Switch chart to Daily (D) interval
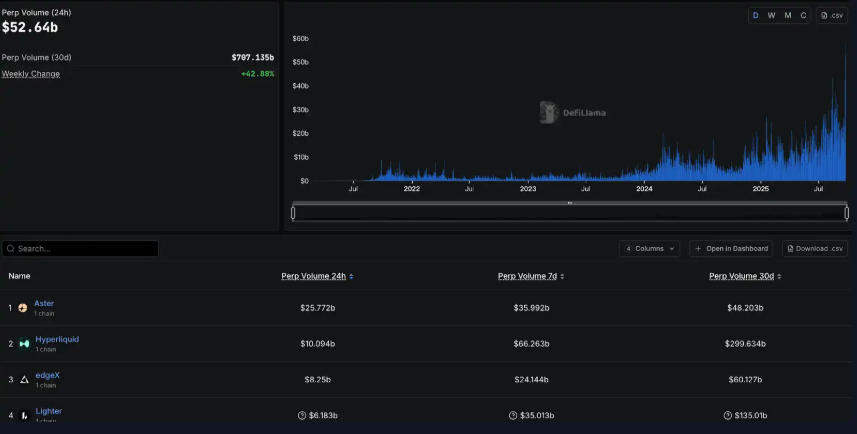The height and width of the screenshot is (434, 857). point(756,15)
